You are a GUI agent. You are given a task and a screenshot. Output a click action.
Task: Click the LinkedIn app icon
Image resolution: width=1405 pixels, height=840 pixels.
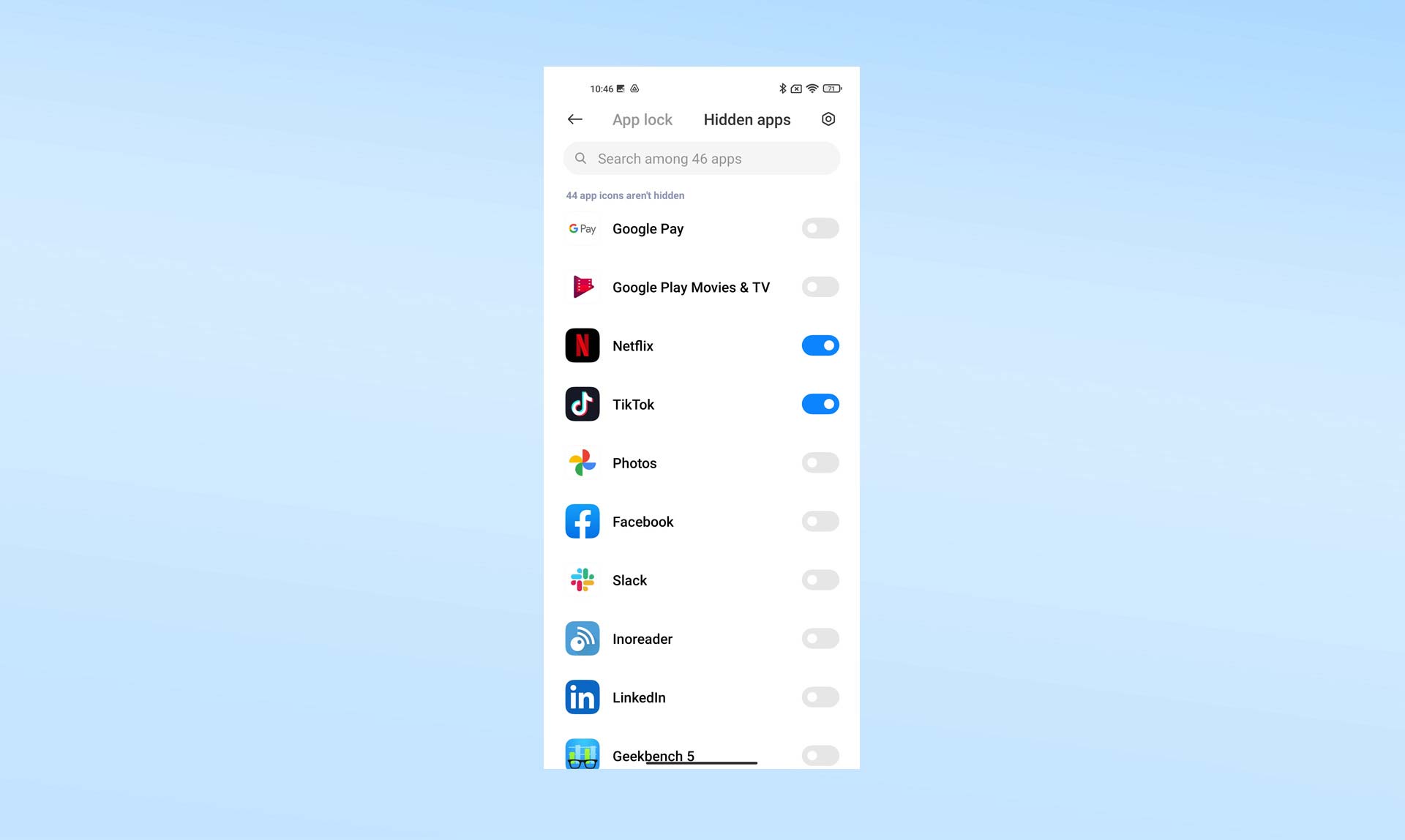pyautogui.click(x=582, y=697)
